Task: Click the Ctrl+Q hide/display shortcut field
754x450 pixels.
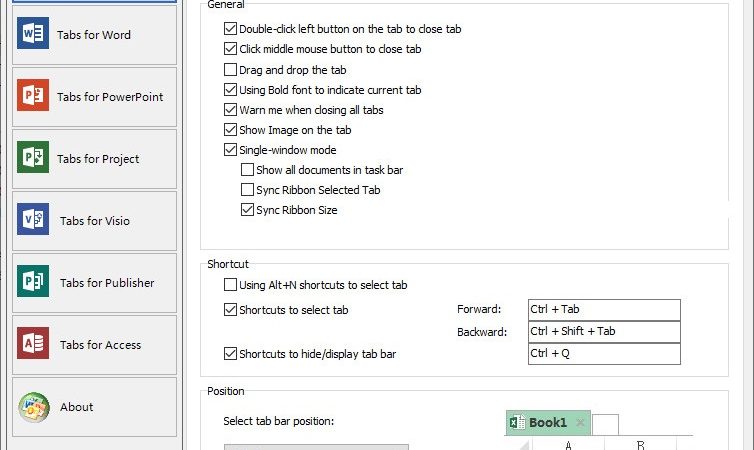Action: coord(604,354)
